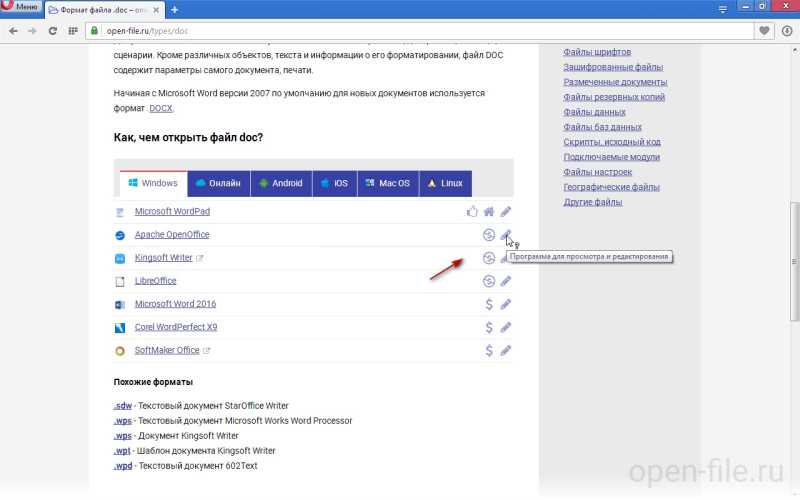Image resolution: width=800 pixels, height=500 pixels.
Task: Click the browser back arrow
Action: [13, 31]
